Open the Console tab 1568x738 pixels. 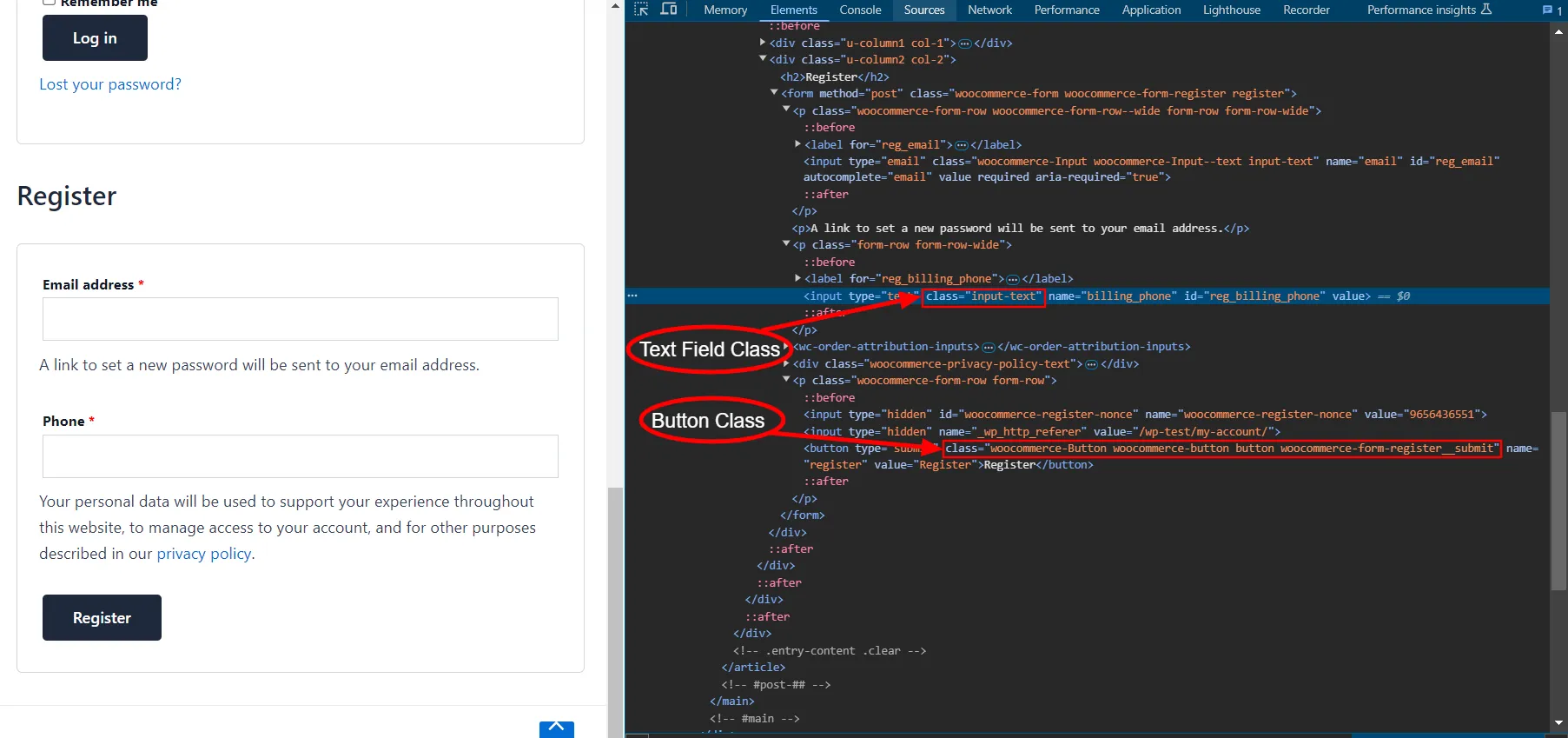pos(860,10)
